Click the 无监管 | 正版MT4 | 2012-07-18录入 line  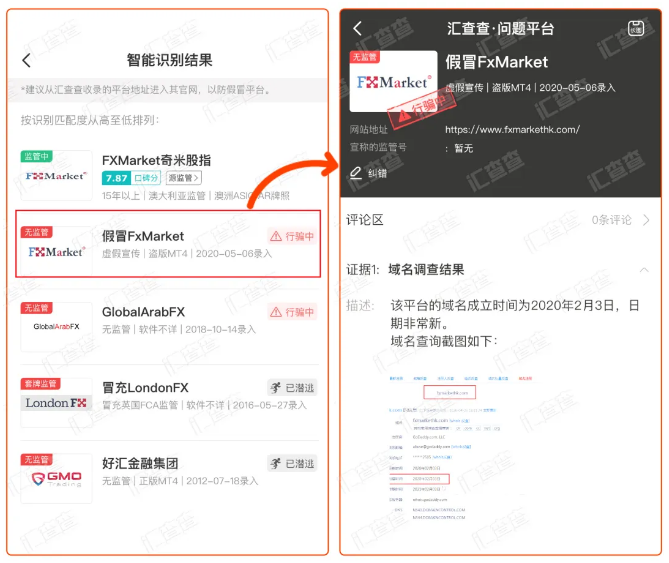(x=180, y=481)
